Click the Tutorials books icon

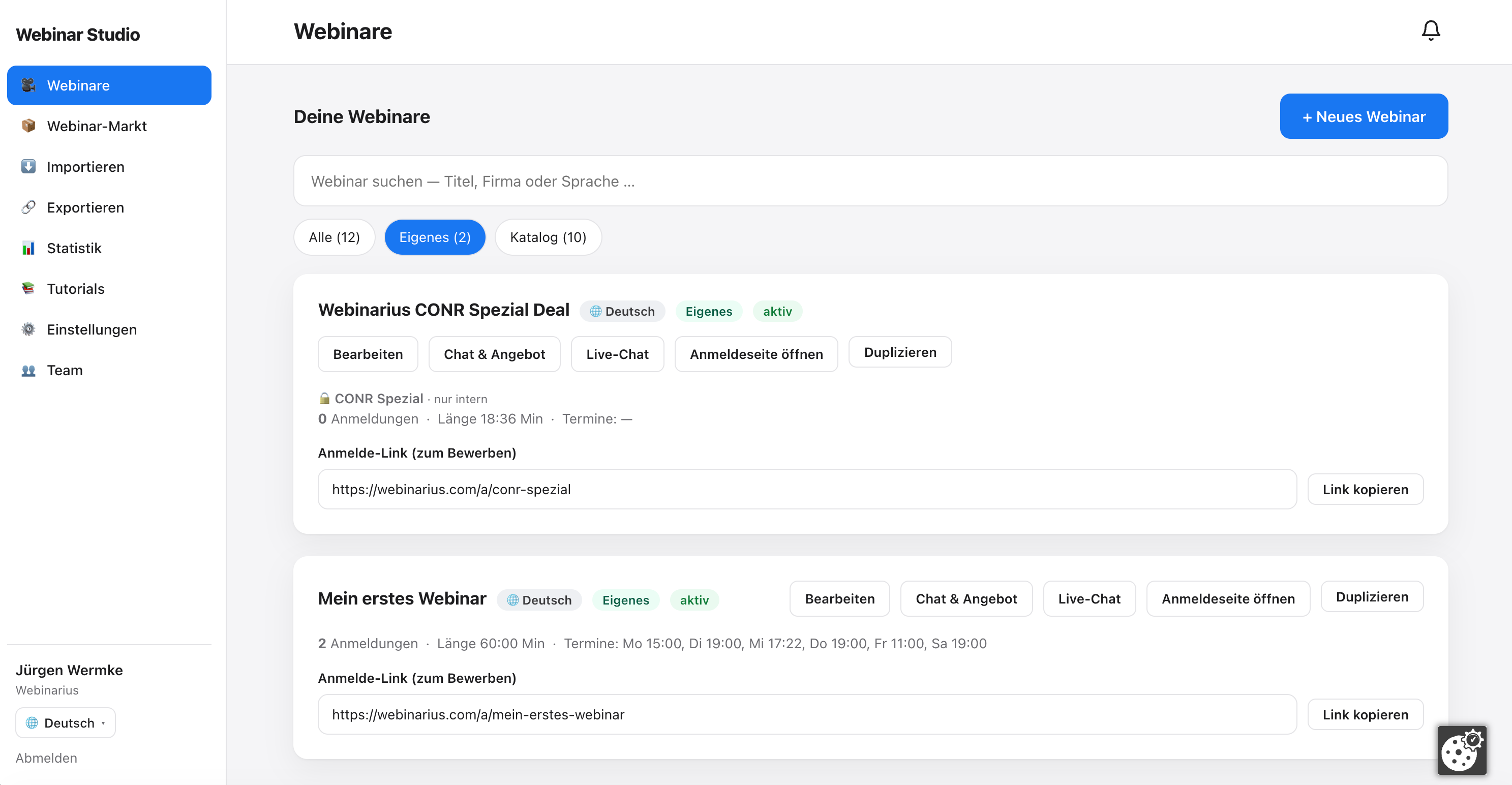click(x=28, y=288)
